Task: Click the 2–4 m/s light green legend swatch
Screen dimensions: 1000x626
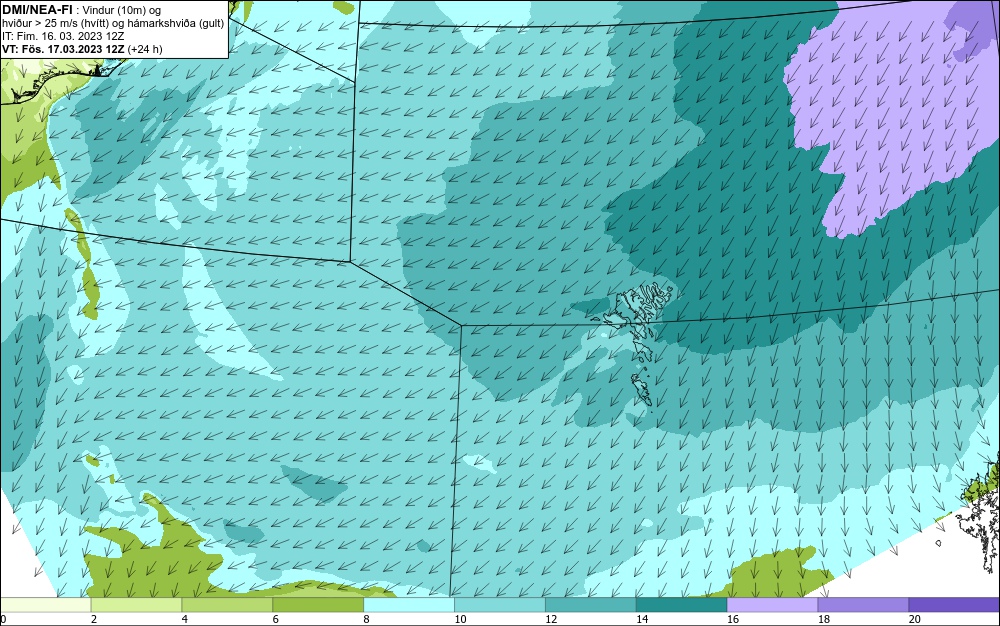Action: click(x=136, y=604)
